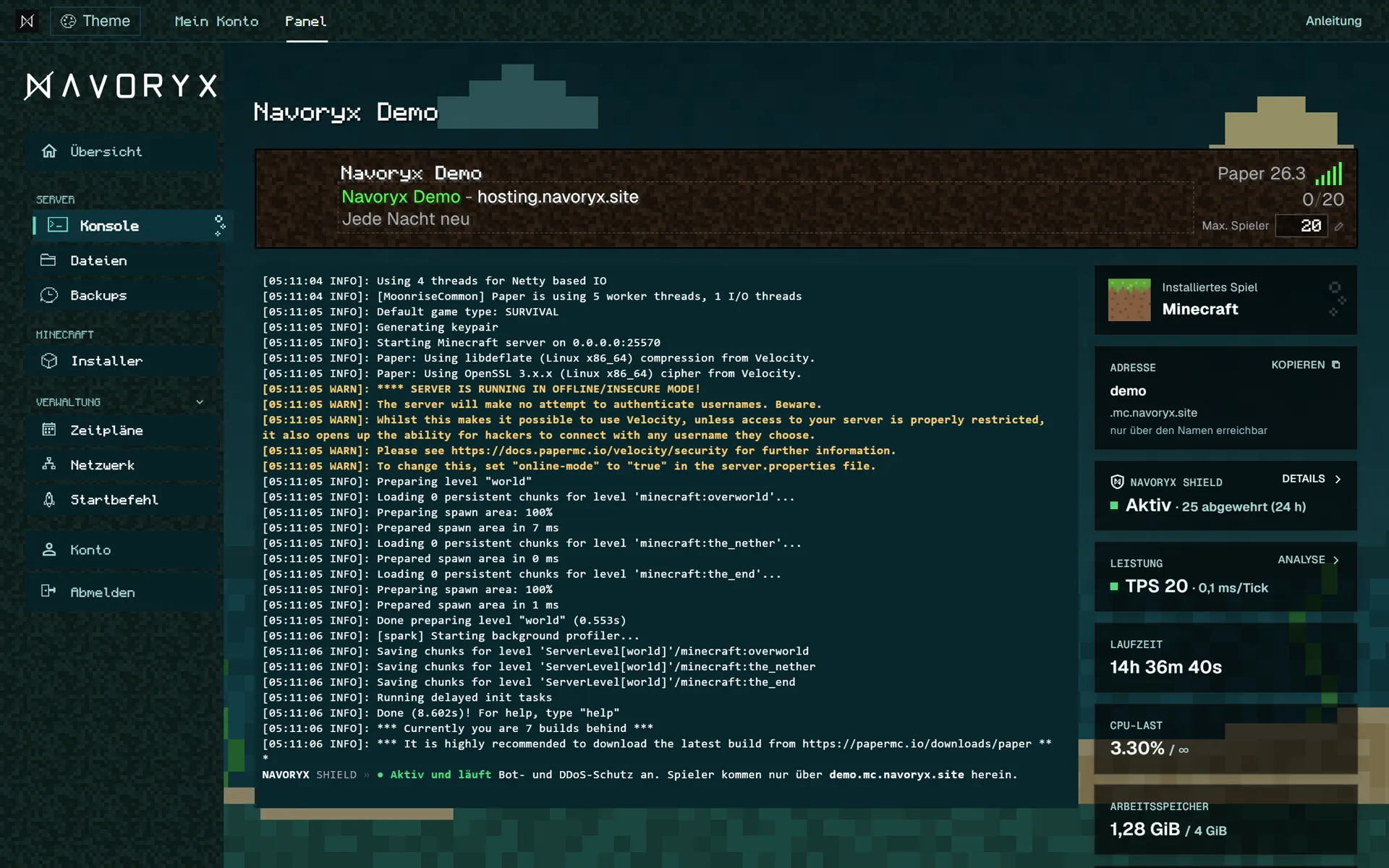Click the Max. Spieler input field
The width and height of the screenshot is (1389, 868).
tap(1301, 226)
